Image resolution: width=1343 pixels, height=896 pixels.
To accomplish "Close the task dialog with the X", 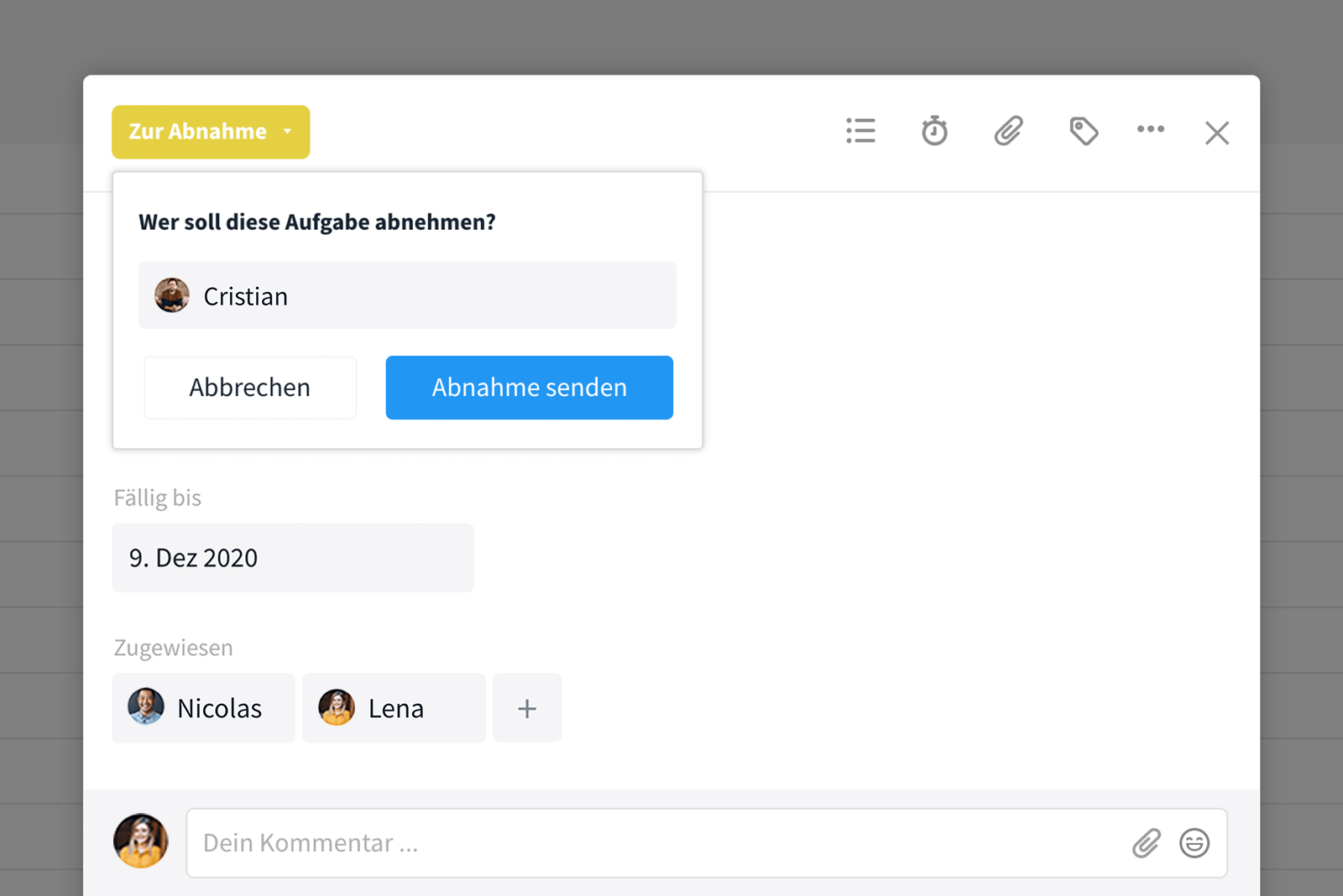I will click(1217, 133).
